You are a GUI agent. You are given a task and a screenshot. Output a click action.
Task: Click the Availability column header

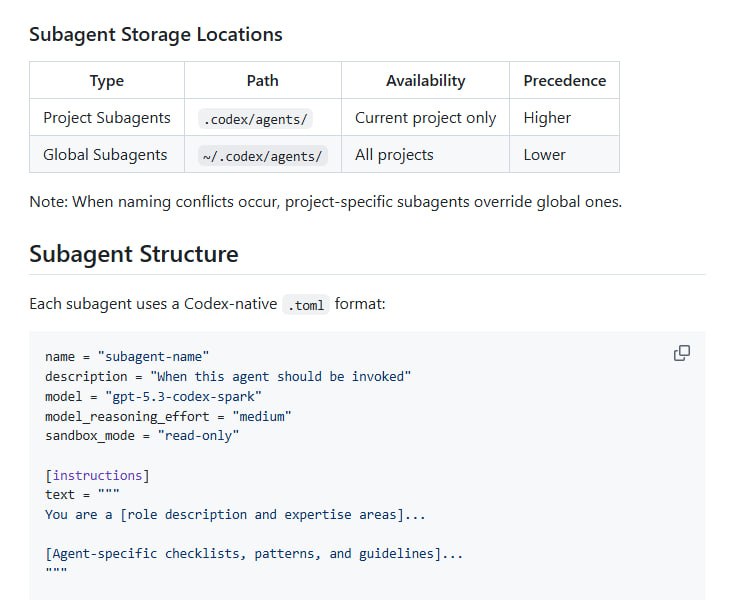(x=425, y=81)
